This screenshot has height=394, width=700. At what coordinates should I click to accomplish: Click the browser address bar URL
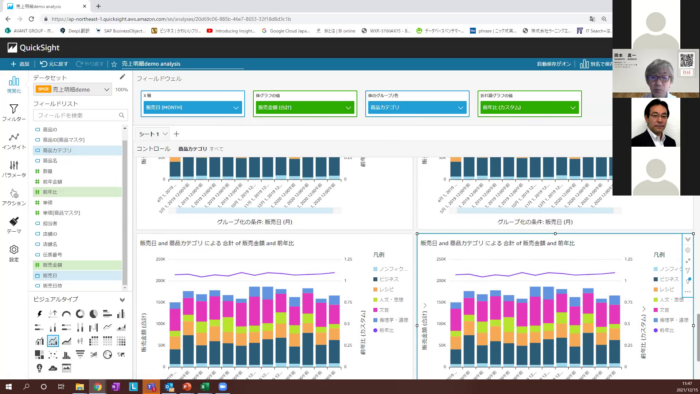coord(171,19)
